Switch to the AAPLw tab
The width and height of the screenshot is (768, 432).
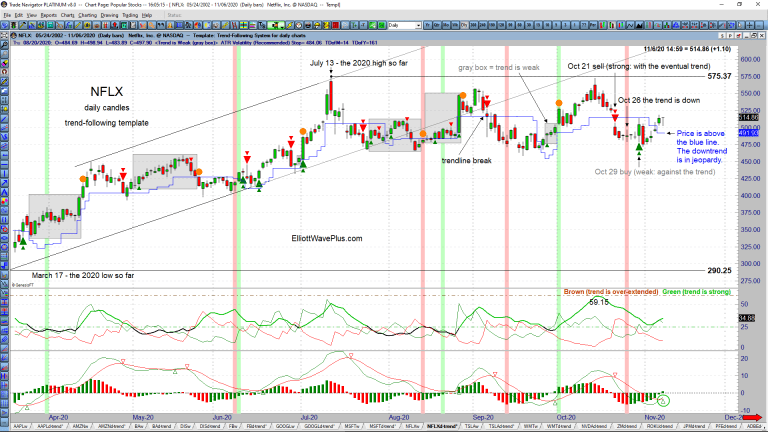20,427
